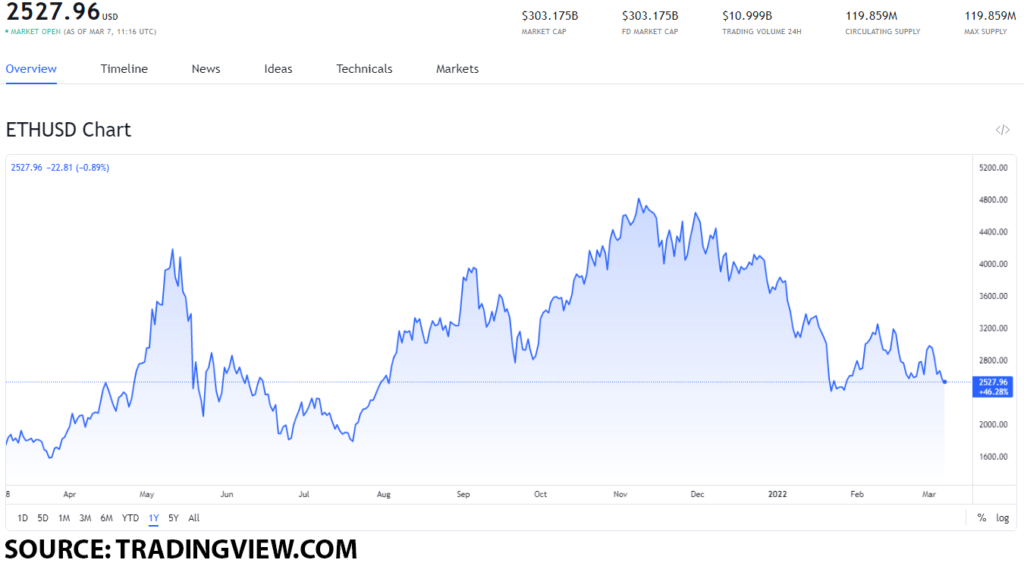Switch to the Timeline tab
Viewport: 1024px width, 563px height.
(124, 69)
